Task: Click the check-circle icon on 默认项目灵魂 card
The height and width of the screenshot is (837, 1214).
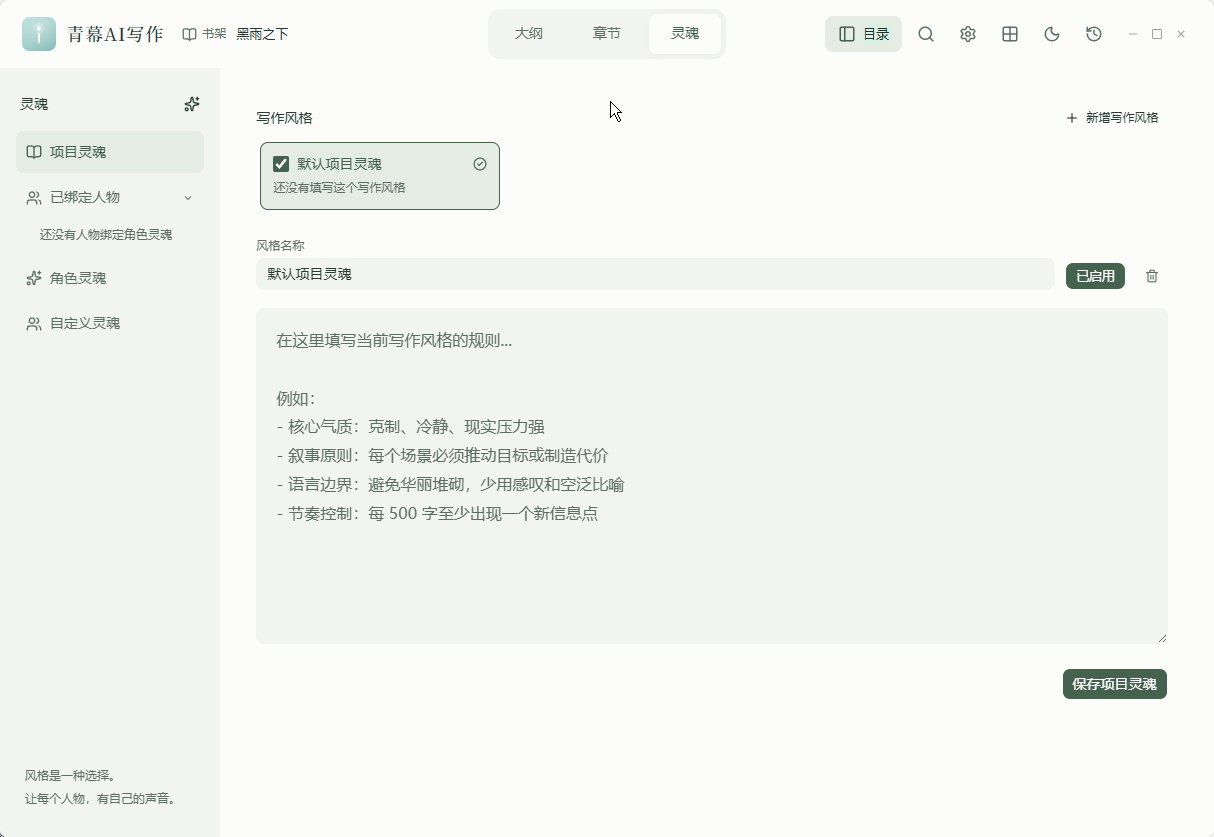Action: pyautogui.click(x=480, y=164)
